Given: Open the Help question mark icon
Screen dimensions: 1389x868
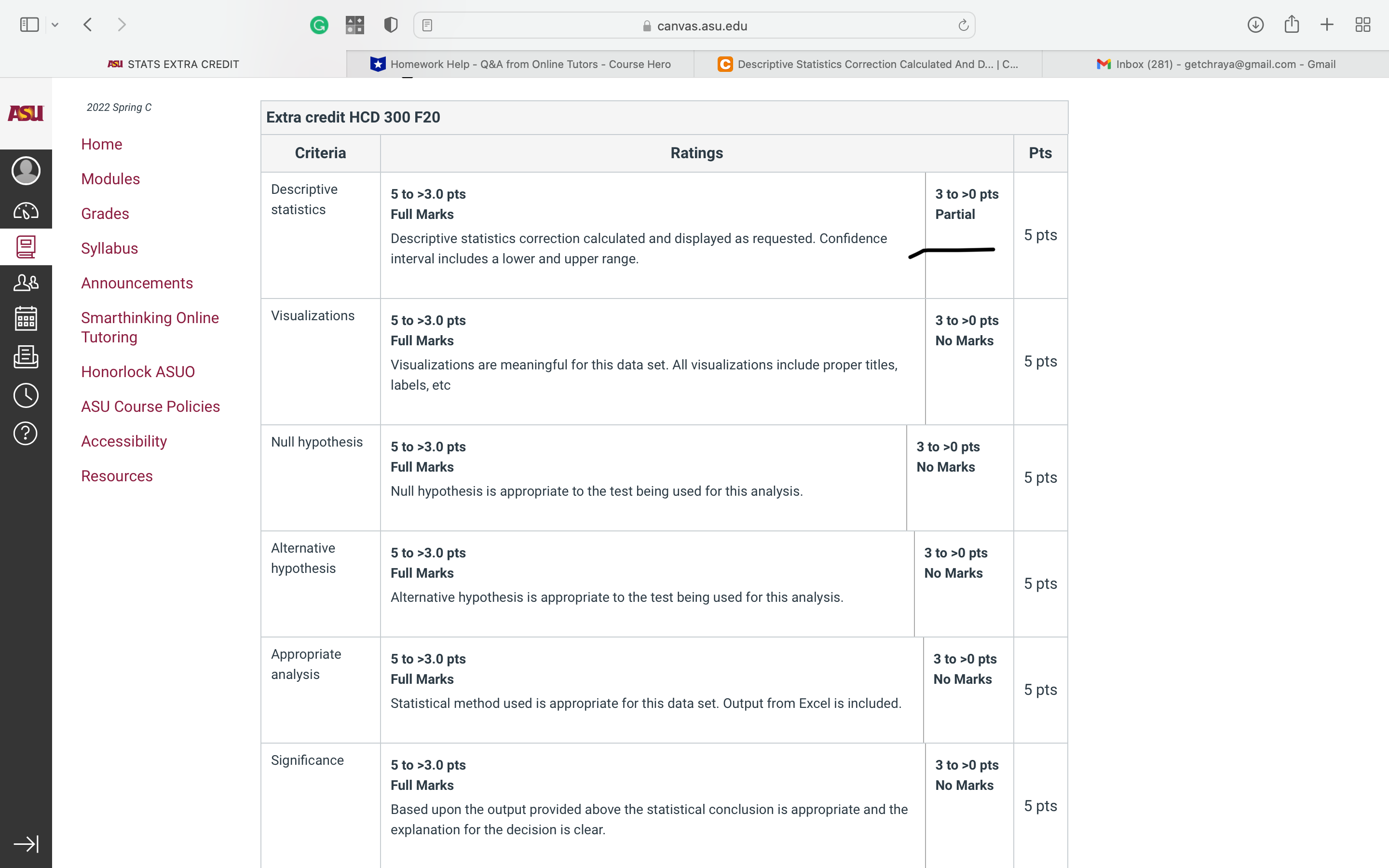Looking at the screenshot, I should pos(26,434).
